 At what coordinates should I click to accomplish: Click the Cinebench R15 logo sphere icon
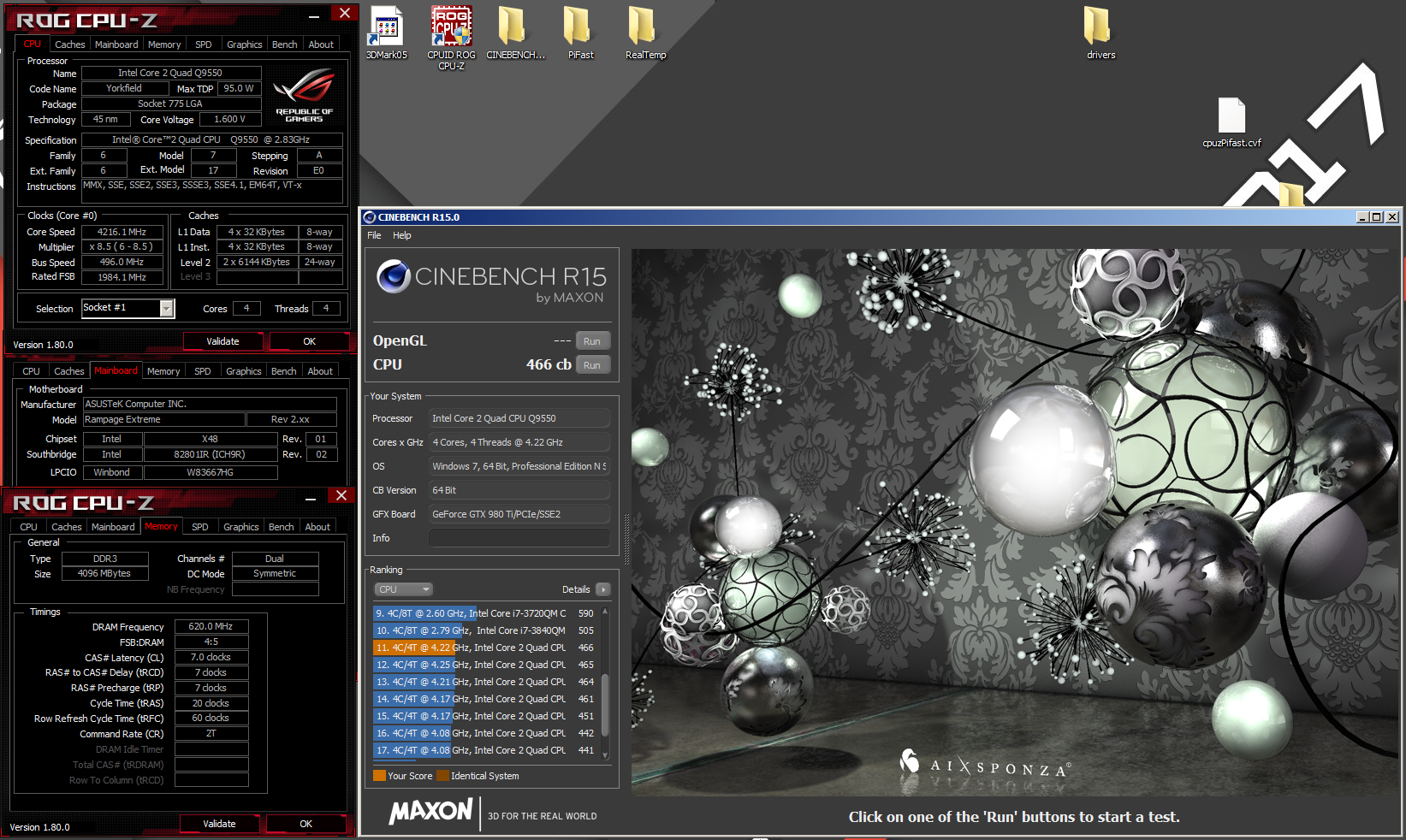[x=394, y=276]
